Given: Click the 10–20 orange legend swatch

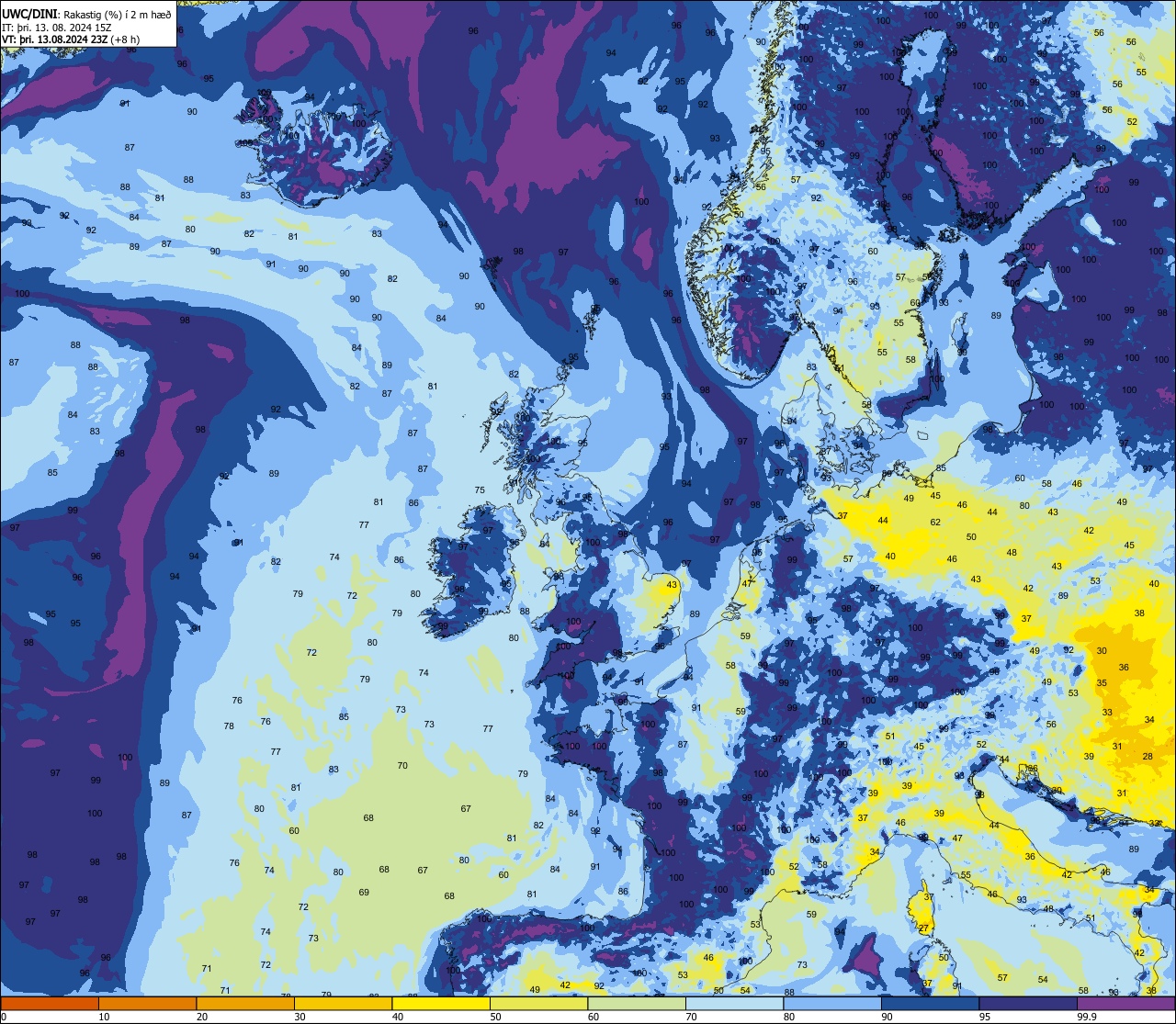Looking at the screenshot, I should (x=147, y=1003).
